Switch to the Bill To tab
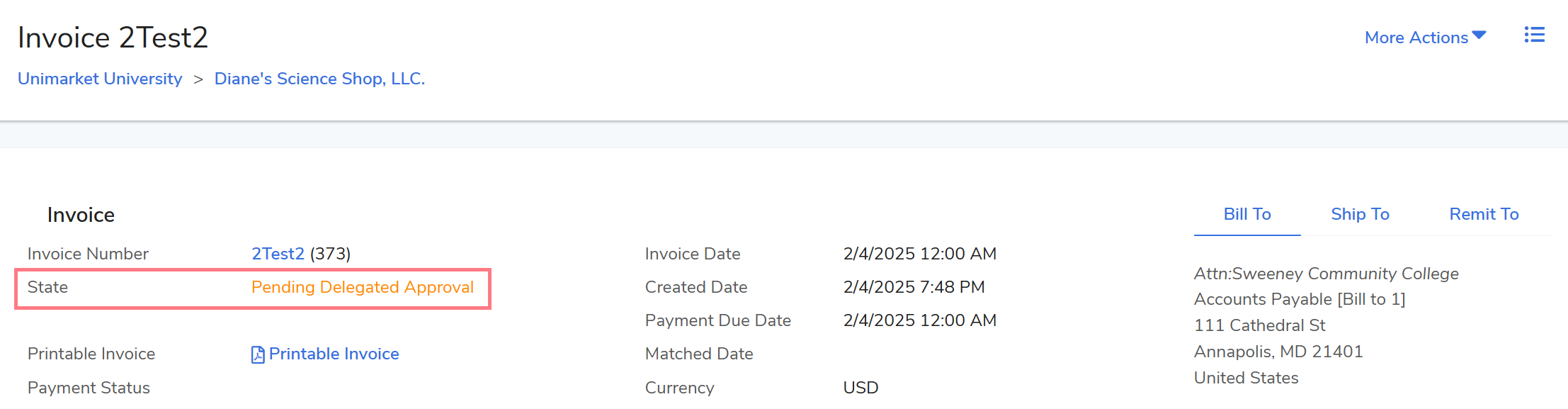Image resolution: width=1568 pixels, height=409 pixels. pyautogui.click(x=1246, y=214)
